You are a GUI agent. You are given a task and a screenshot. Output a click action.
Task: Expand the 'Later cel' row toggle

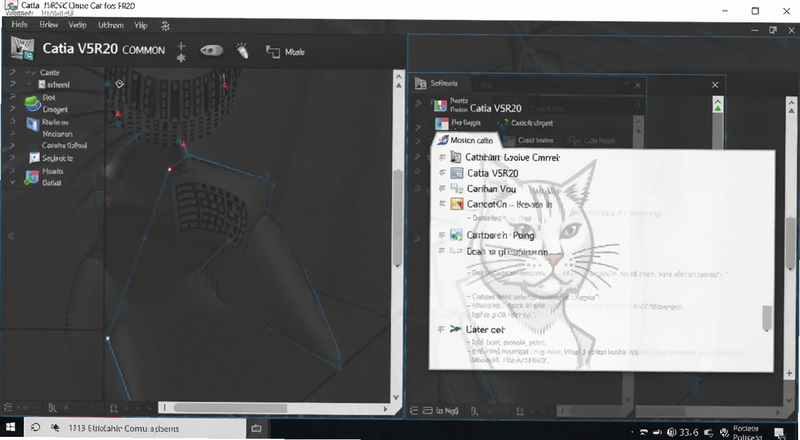442,329
